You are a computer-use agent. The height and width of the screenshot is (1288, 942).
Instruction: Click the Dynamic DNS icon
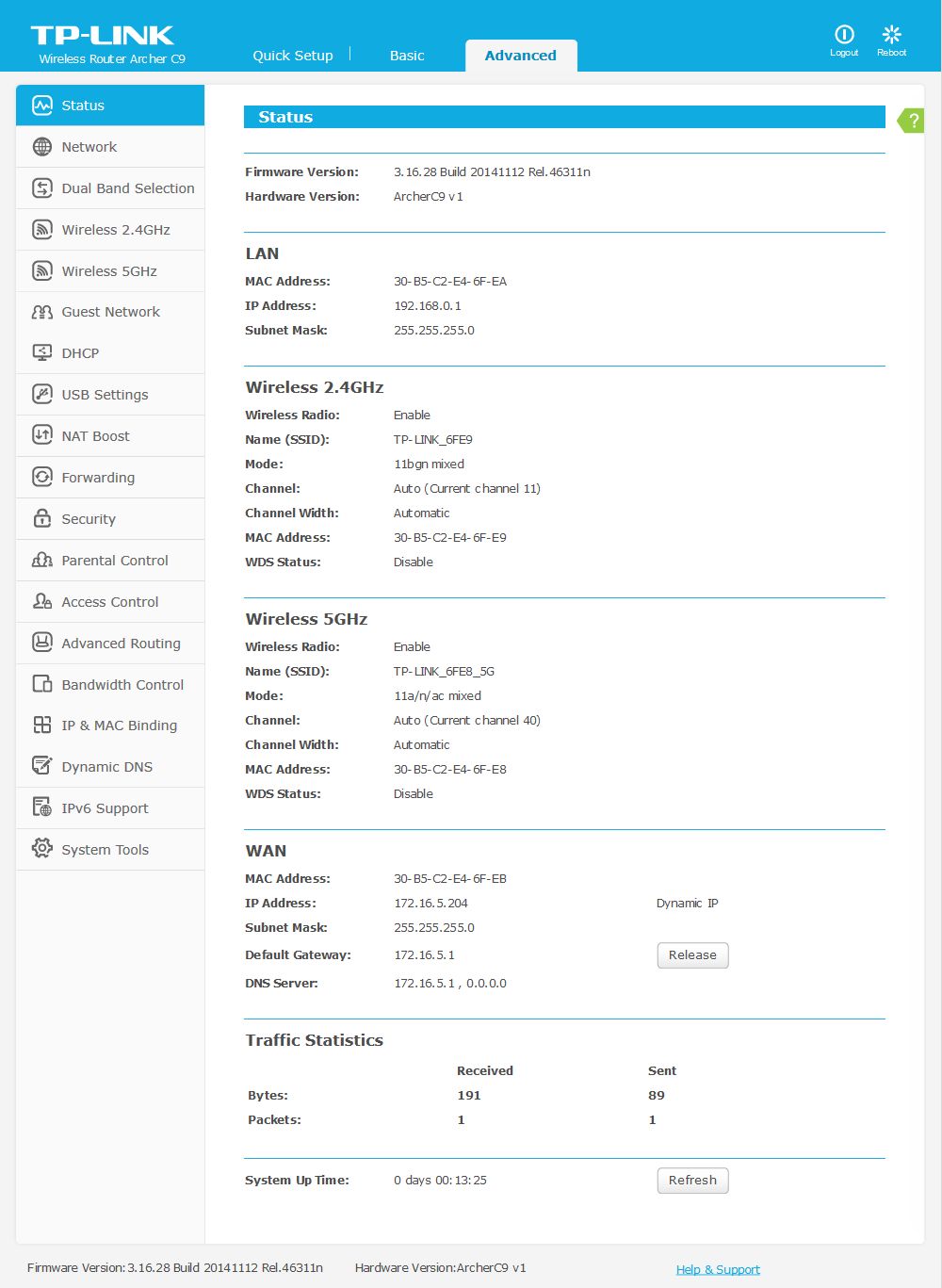point(41,767)
